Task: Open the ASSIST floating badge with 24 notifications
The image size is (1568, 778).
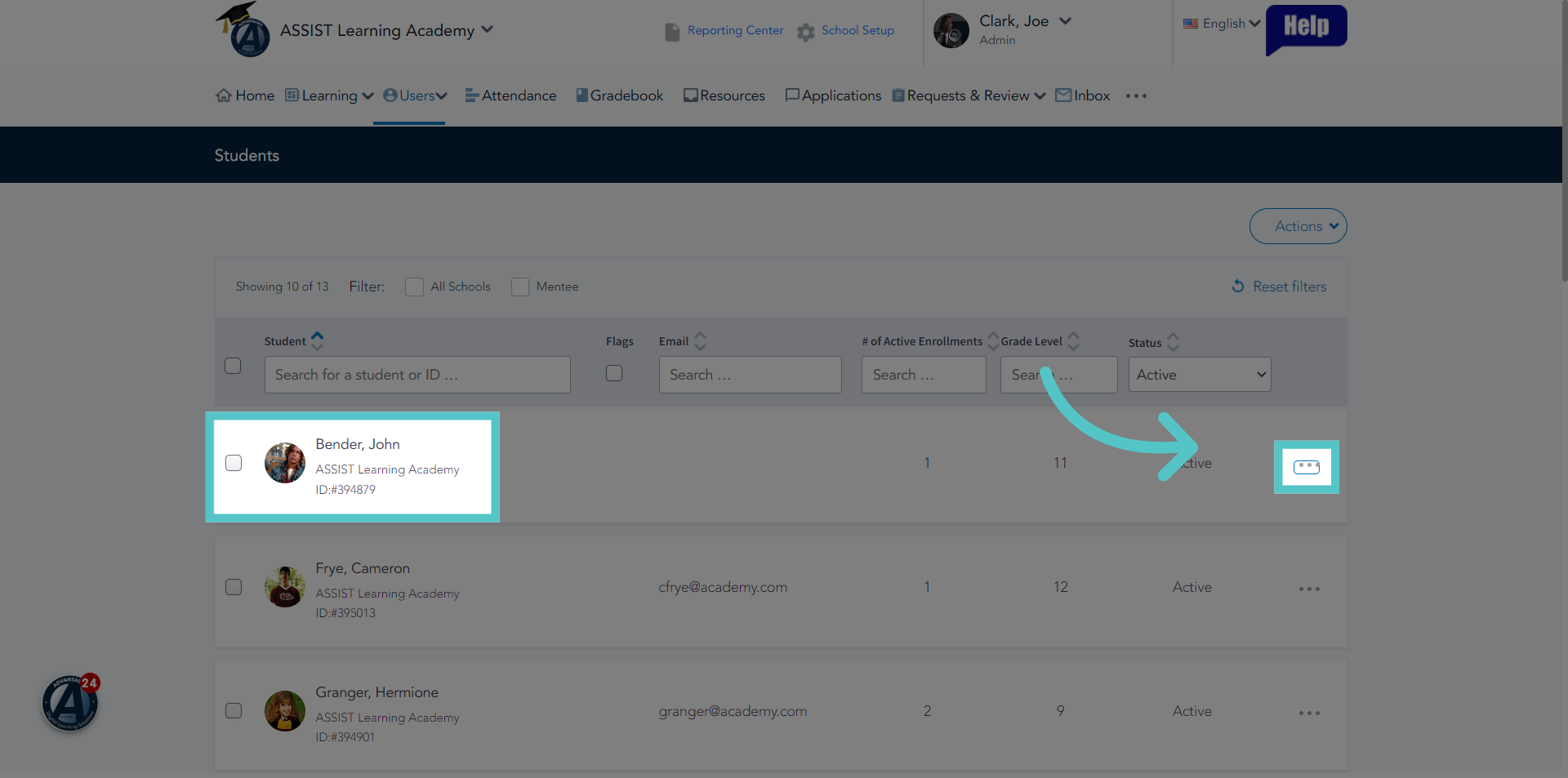Action: (70, 702)
